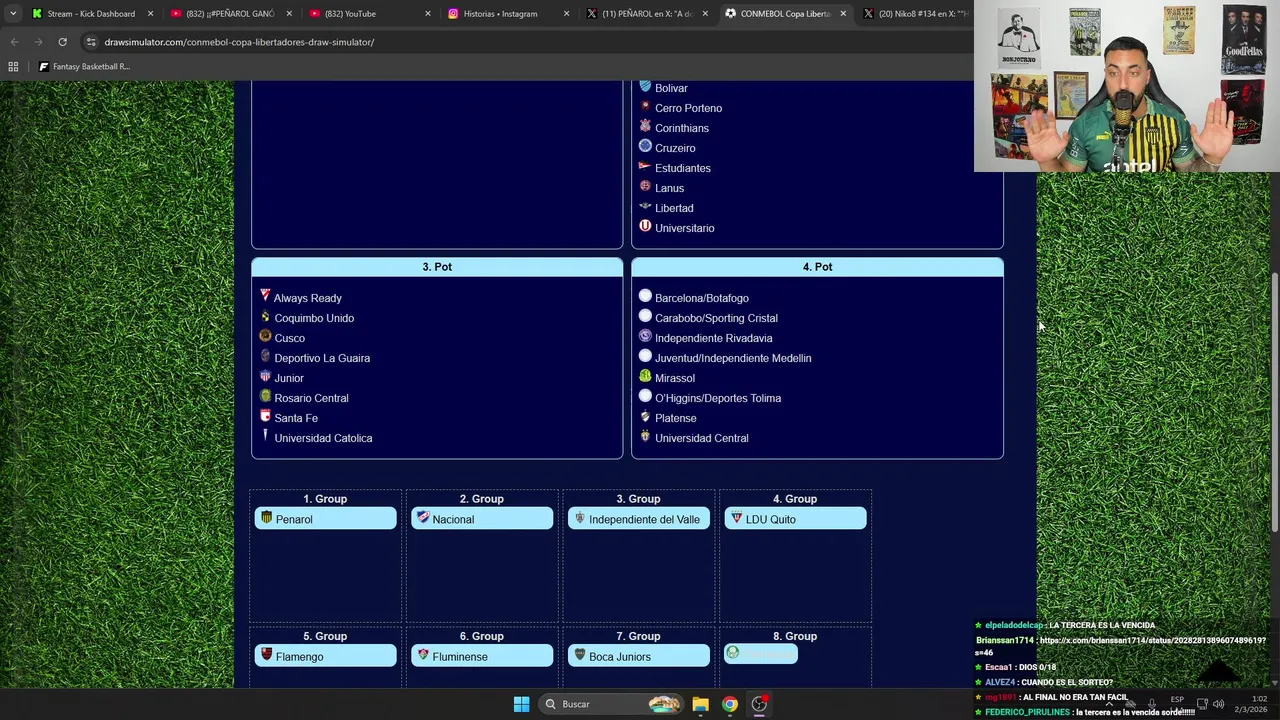
Task: Click the Deportivo La Guaira crest icon
Action: pos(265,356)
